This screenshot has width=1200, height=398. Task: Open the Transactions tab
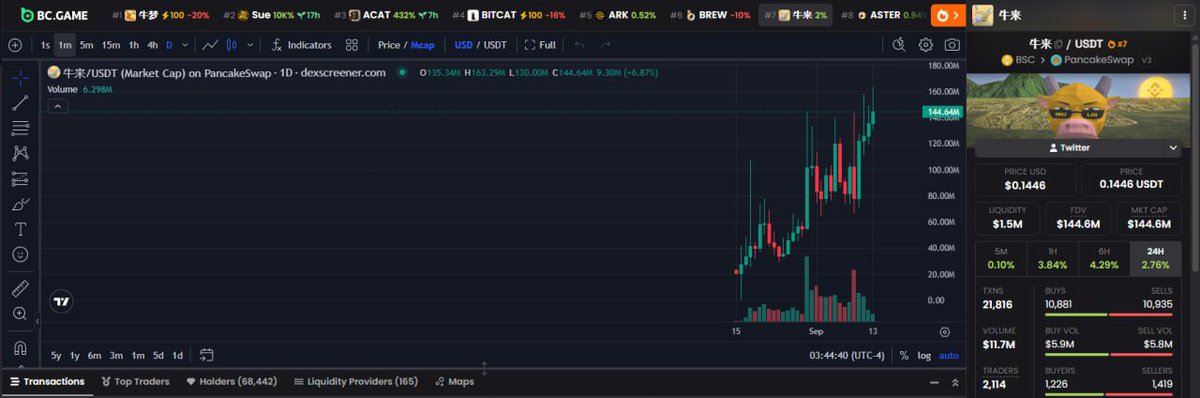click(47, 382)
